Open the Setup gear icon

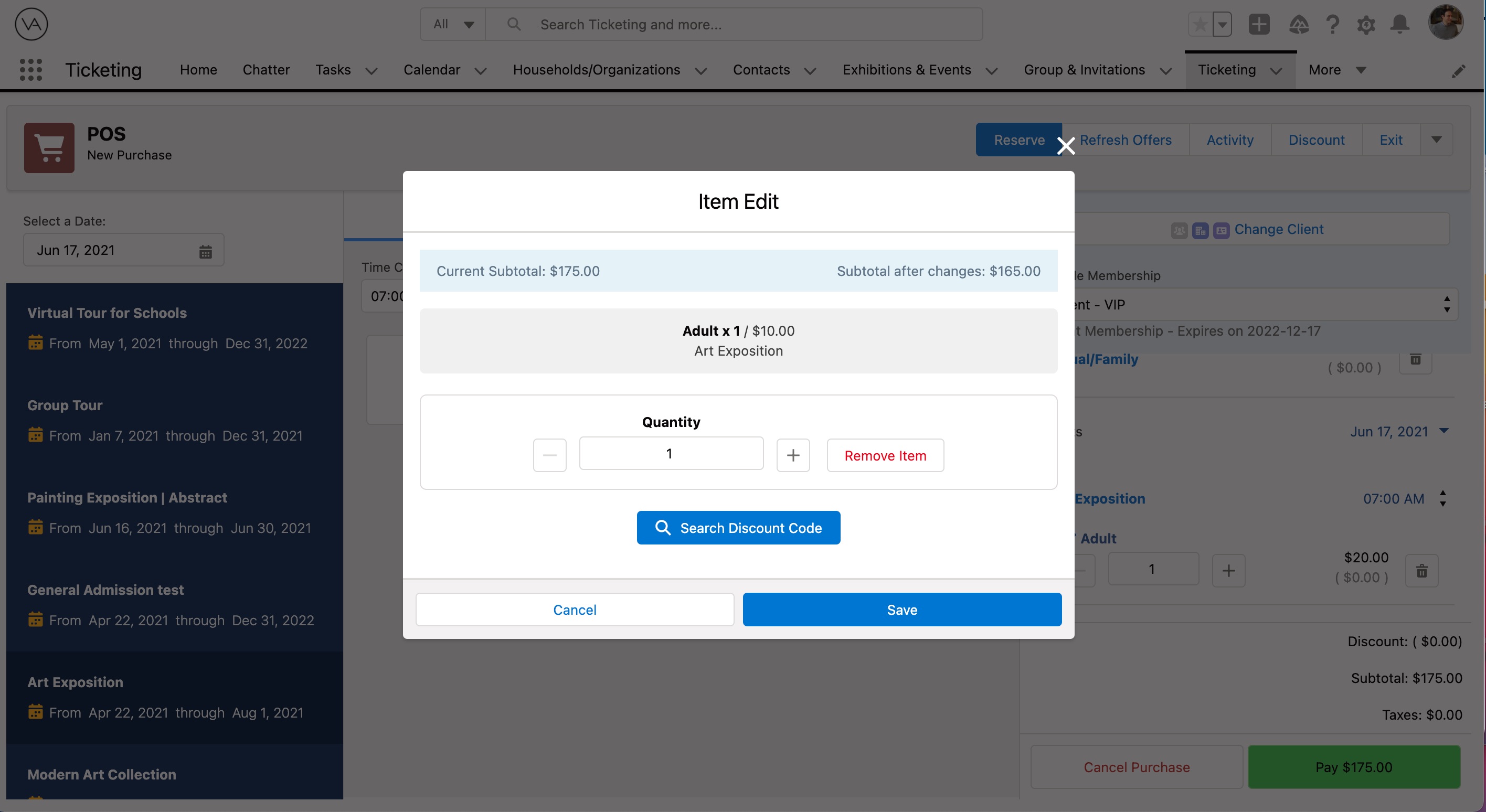pyautogui.click(x=1366, y=24)
